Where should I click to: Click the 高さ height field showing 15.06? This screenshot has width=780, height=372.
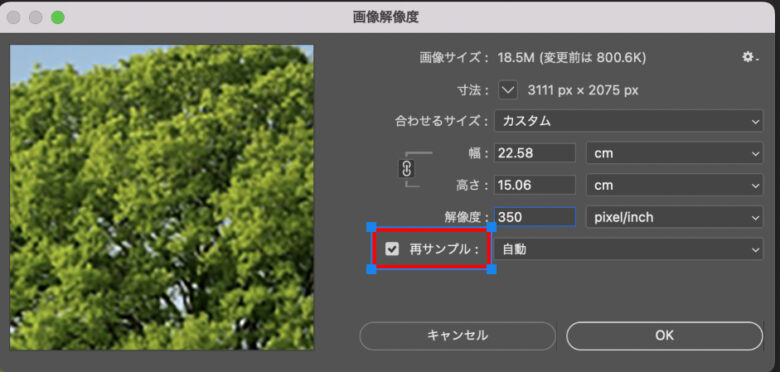click(x=535, y=185)
